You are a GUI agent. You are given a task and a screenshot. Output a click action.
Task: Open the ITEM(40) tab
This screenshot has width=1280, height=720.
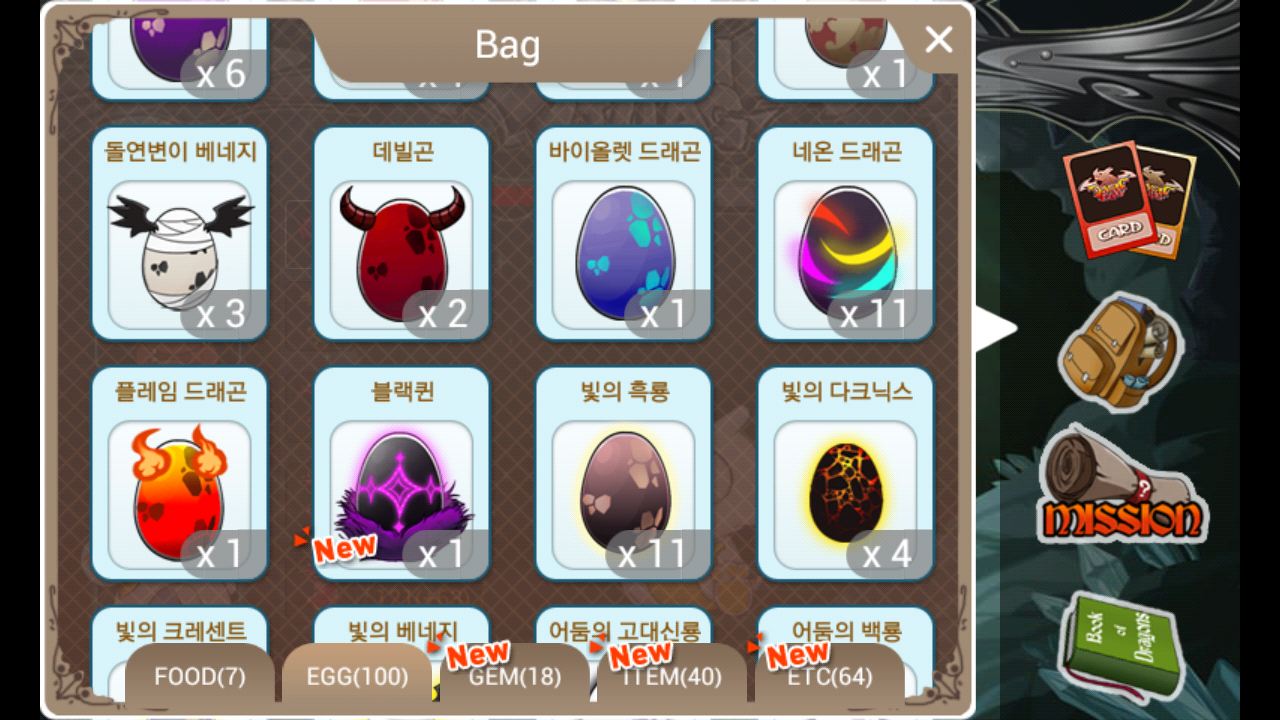pos(672,677)
